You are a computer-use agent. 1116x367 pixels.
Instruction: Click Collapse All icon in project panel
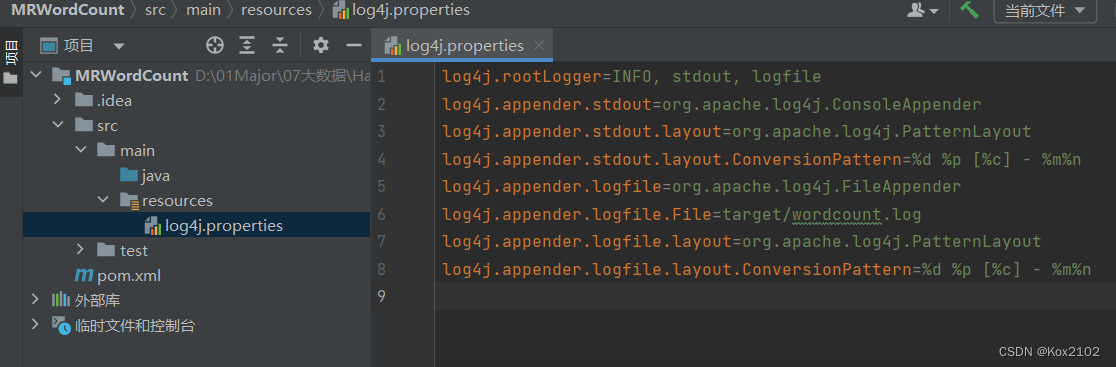[x=280, y=46]
